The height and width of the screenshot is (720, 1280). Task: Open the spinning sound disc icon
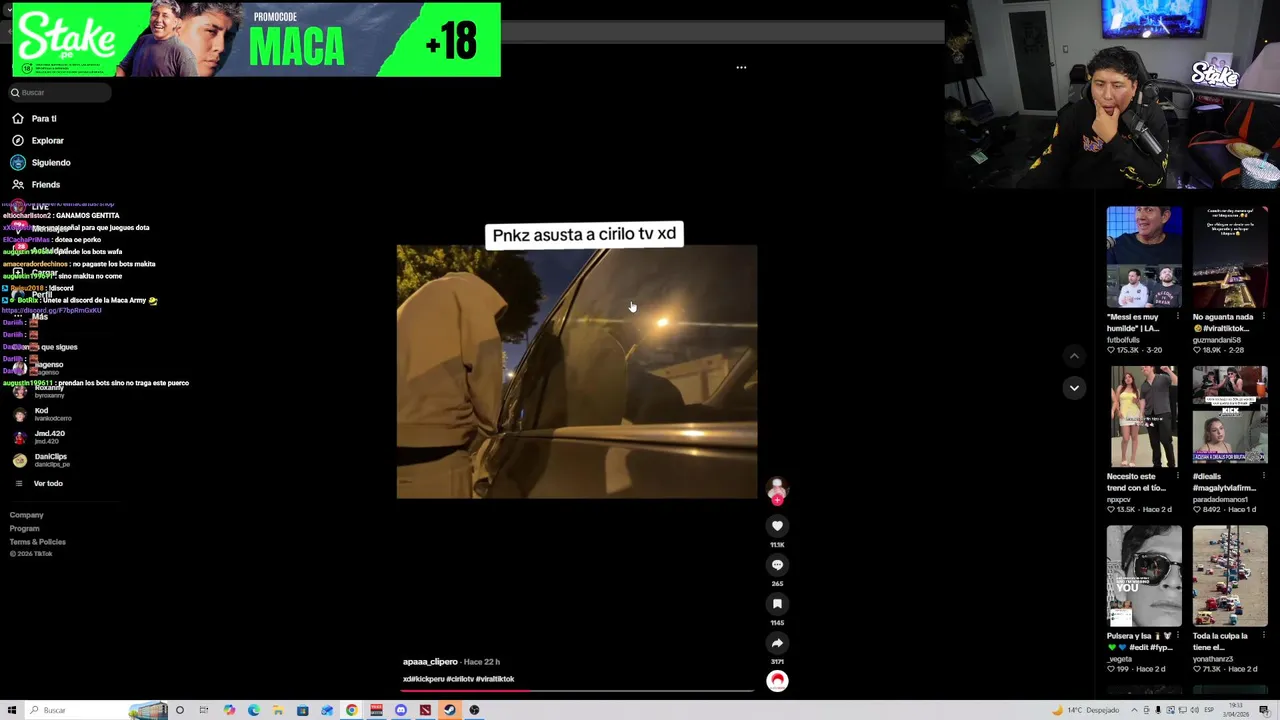click(x=777, y=681)
